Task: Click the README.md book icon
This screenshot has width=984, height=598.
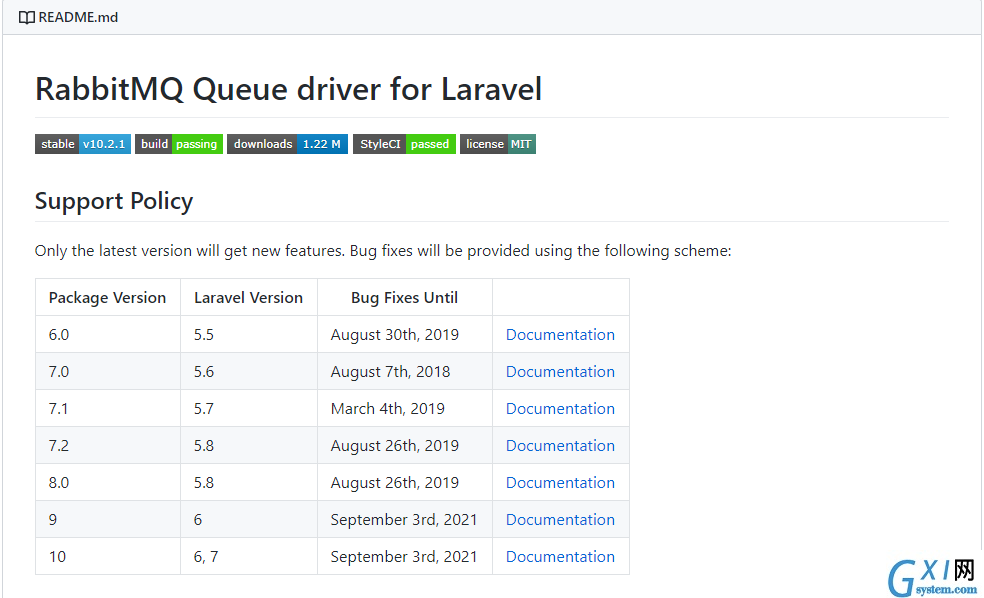Action: point(26,18)
